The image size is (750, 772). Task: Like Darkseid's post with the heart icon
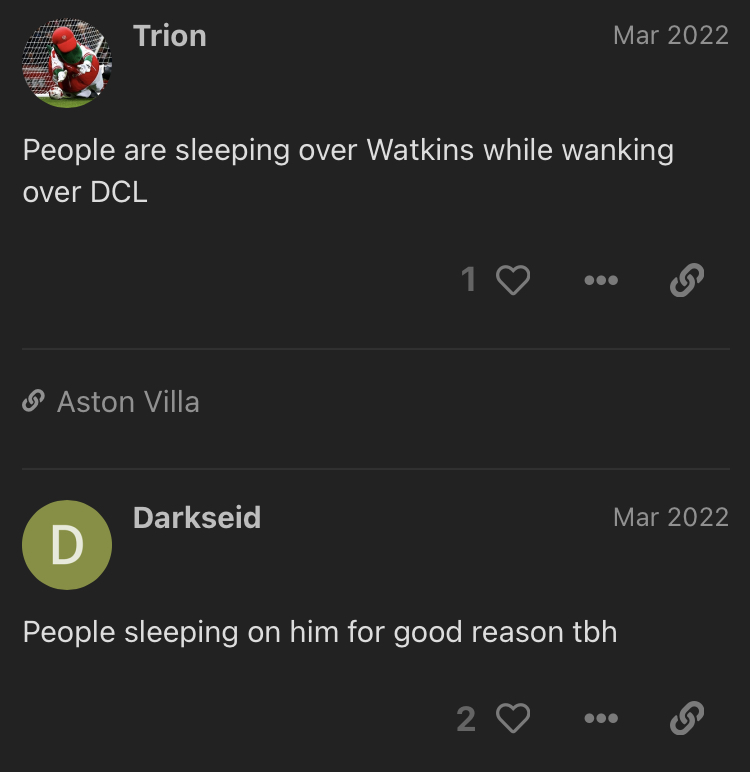pos(513,718)
